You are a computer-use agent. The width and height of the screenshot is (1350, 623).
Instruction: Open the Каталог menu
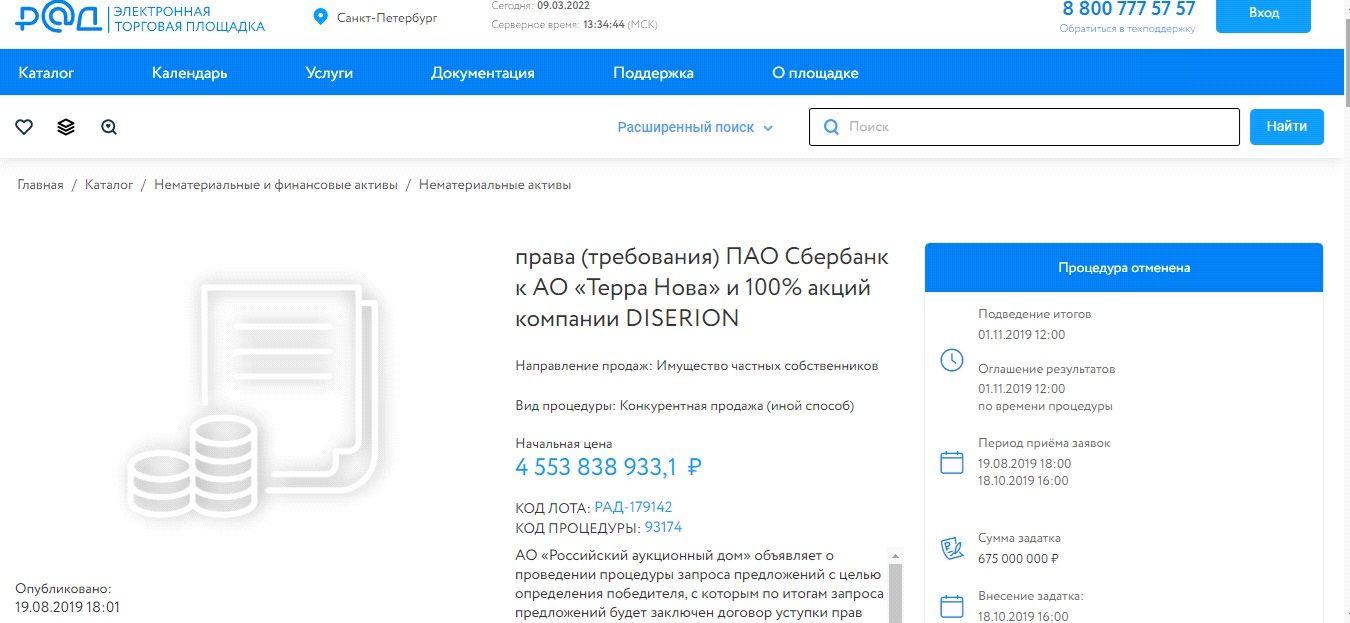(46, 73)
